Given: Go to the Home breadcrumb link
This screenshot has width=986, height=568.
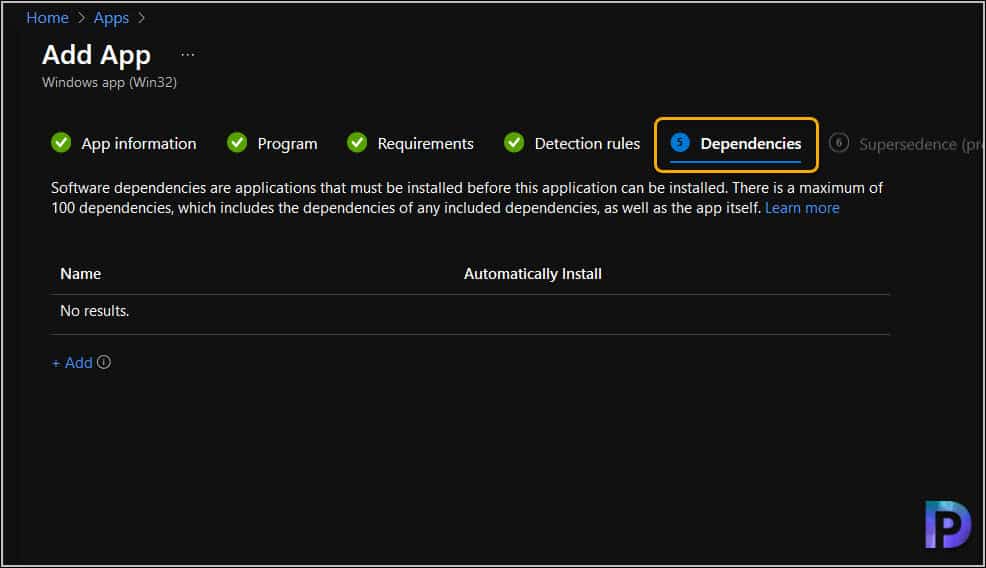Looking at the screenshot, I should pyautogui.click(x=47, y=18).
